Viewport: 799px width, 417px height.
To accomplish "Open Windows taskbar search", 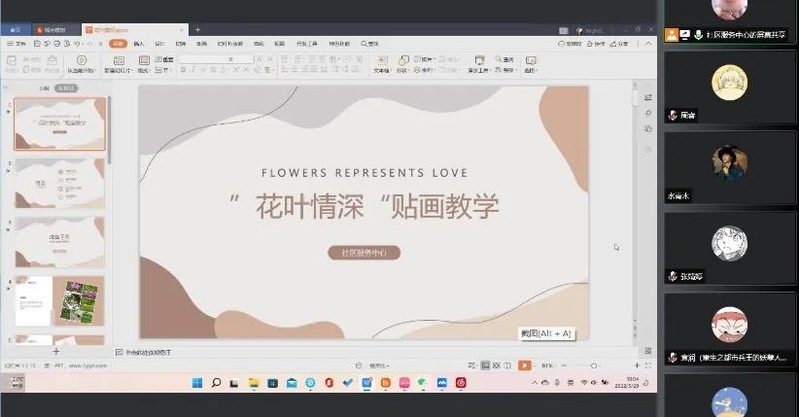I will point(216,382).
